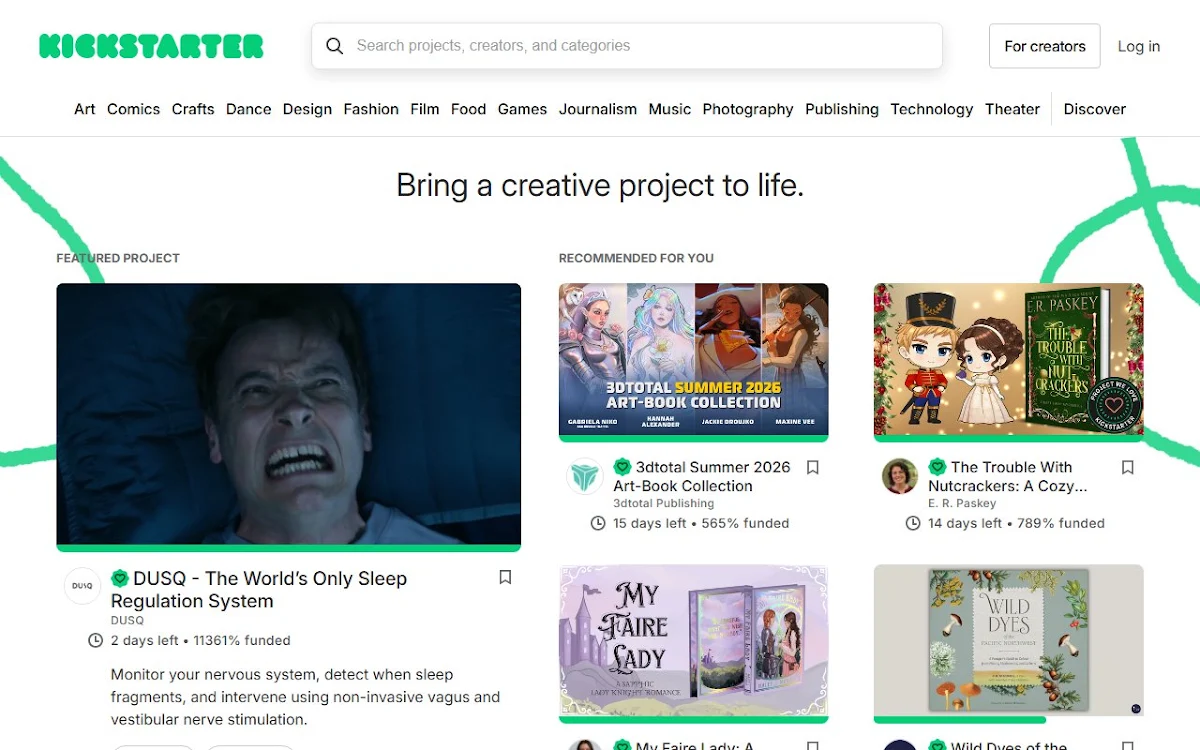This screenshot has width=1200, height=750.
Task: Open the Technology category
Action: click(932, 109)
